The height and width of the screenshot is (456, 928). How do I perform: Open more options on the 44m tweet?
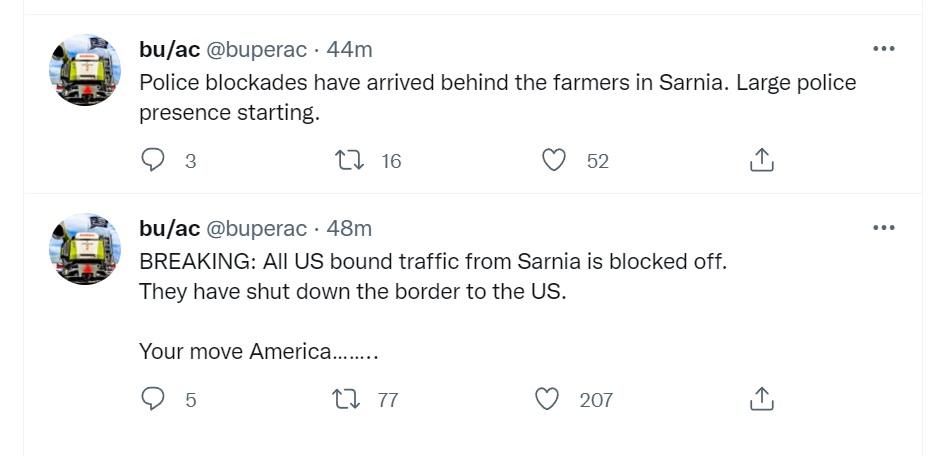point(883,49)
